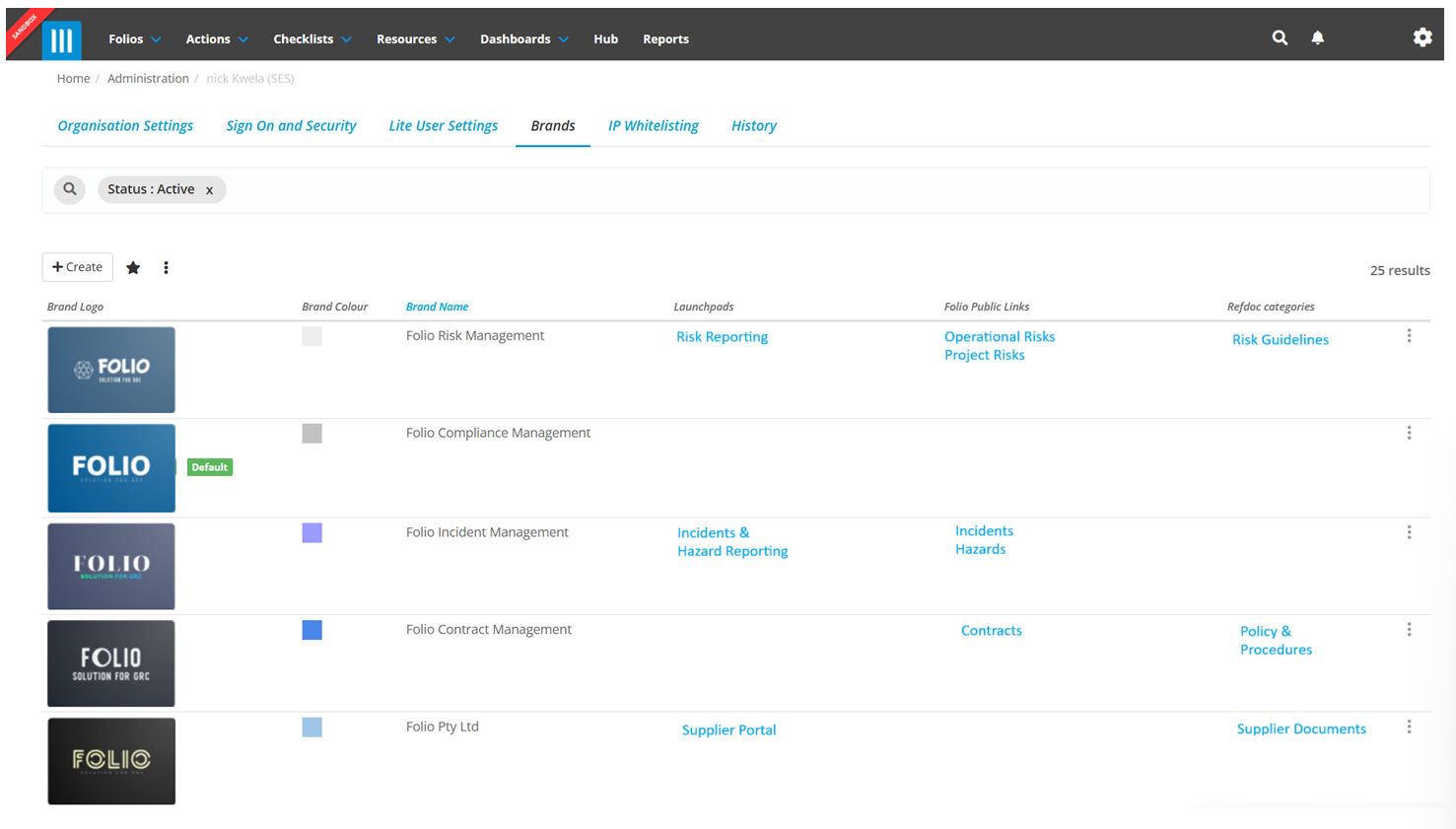
Task: Switch to Sign On and Security tab
Action: [x=291, y=126]
